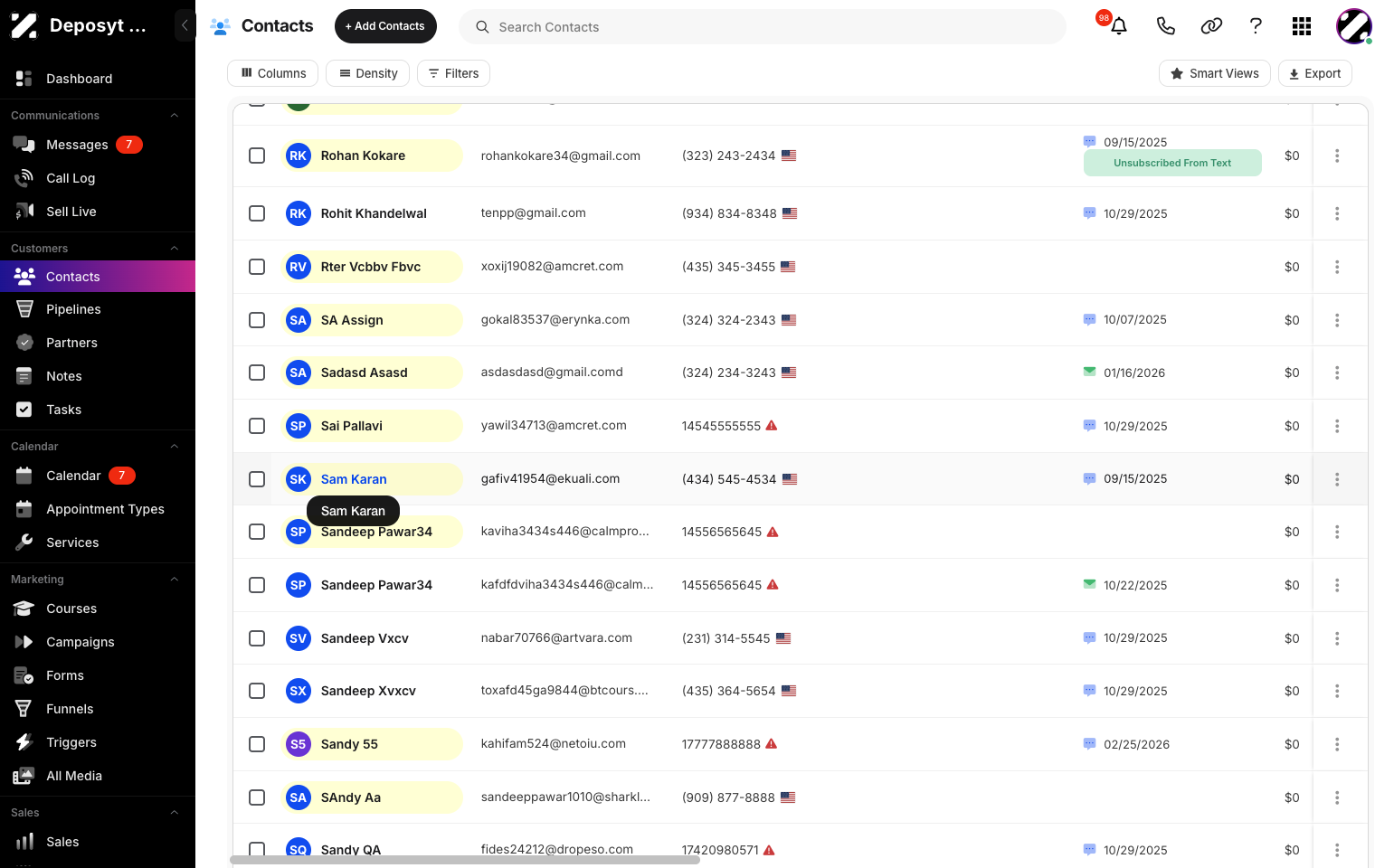
Task: Navigate to Pipelines
Action: point(98,309)
